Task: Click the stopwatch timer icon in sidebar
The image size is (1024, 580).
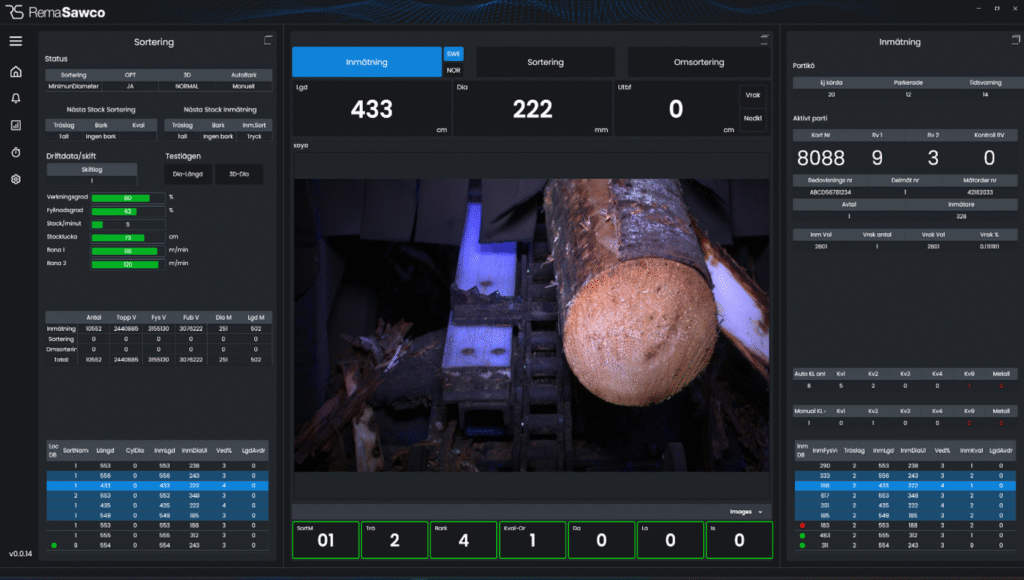Action: [15, 153]
